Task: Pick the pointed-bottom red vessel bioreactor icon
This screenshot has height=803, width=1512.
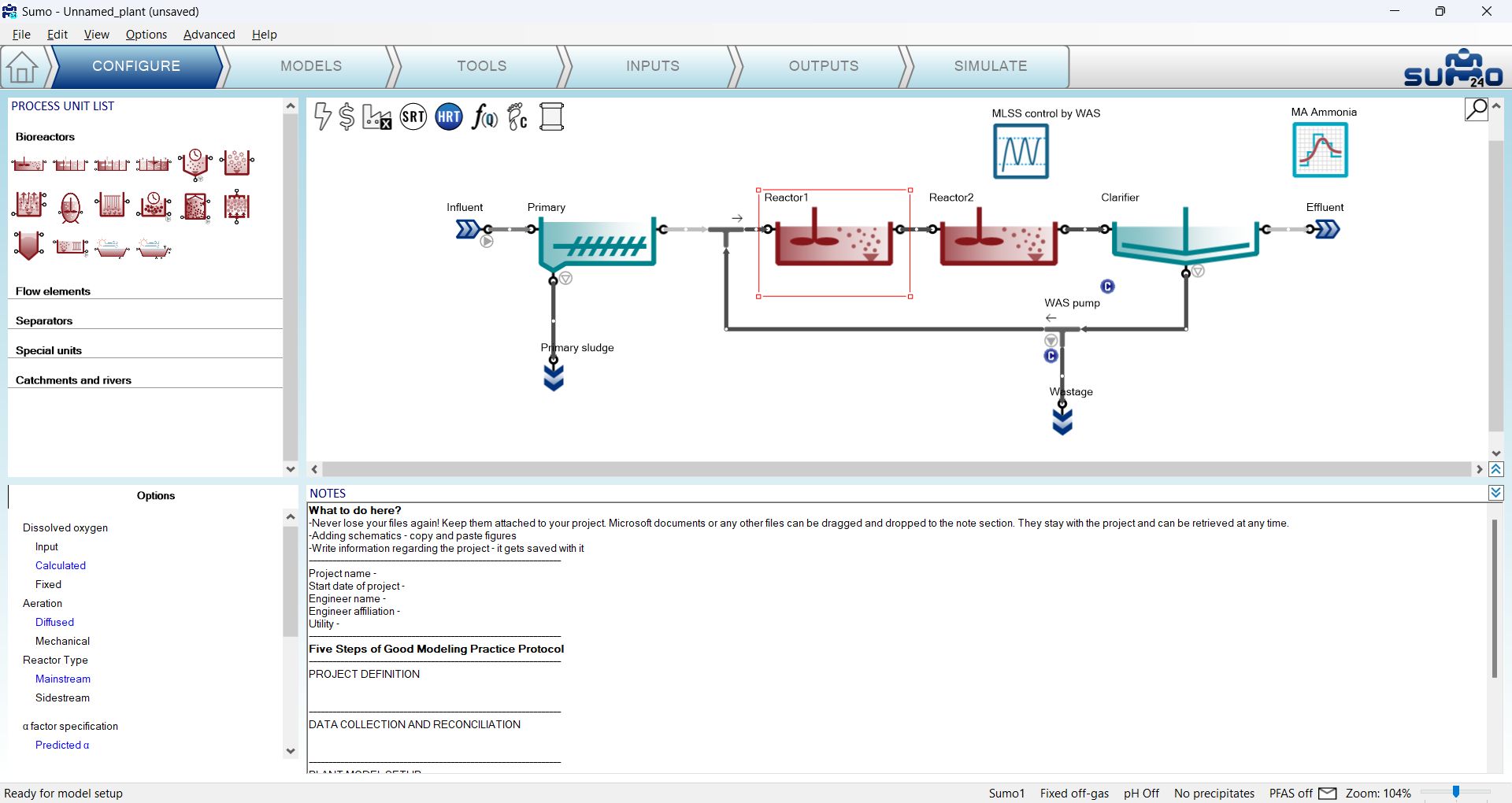Action: (x=29, y=246)
